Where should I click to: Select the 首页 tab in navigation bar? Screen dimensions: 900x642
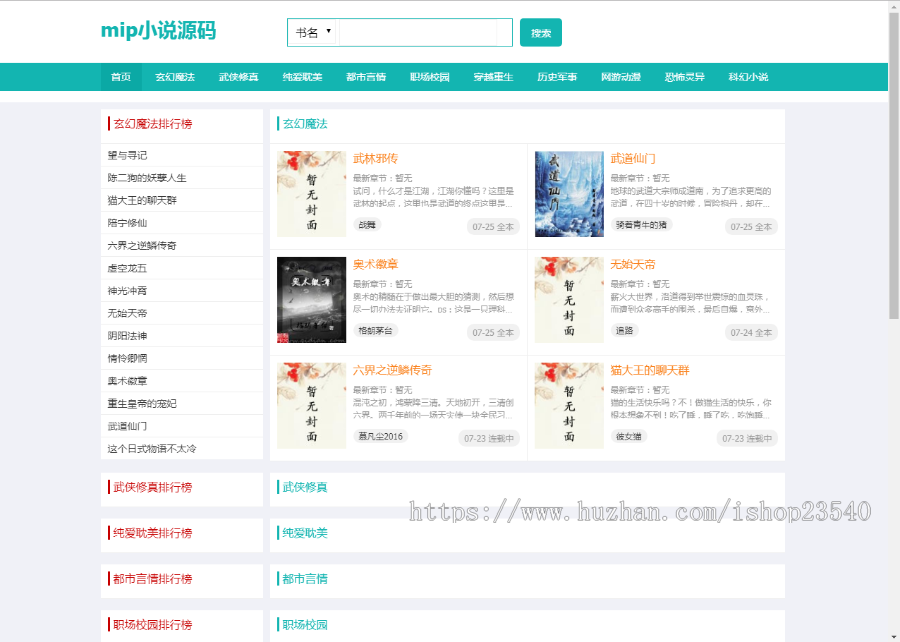(x=121, y=77)
